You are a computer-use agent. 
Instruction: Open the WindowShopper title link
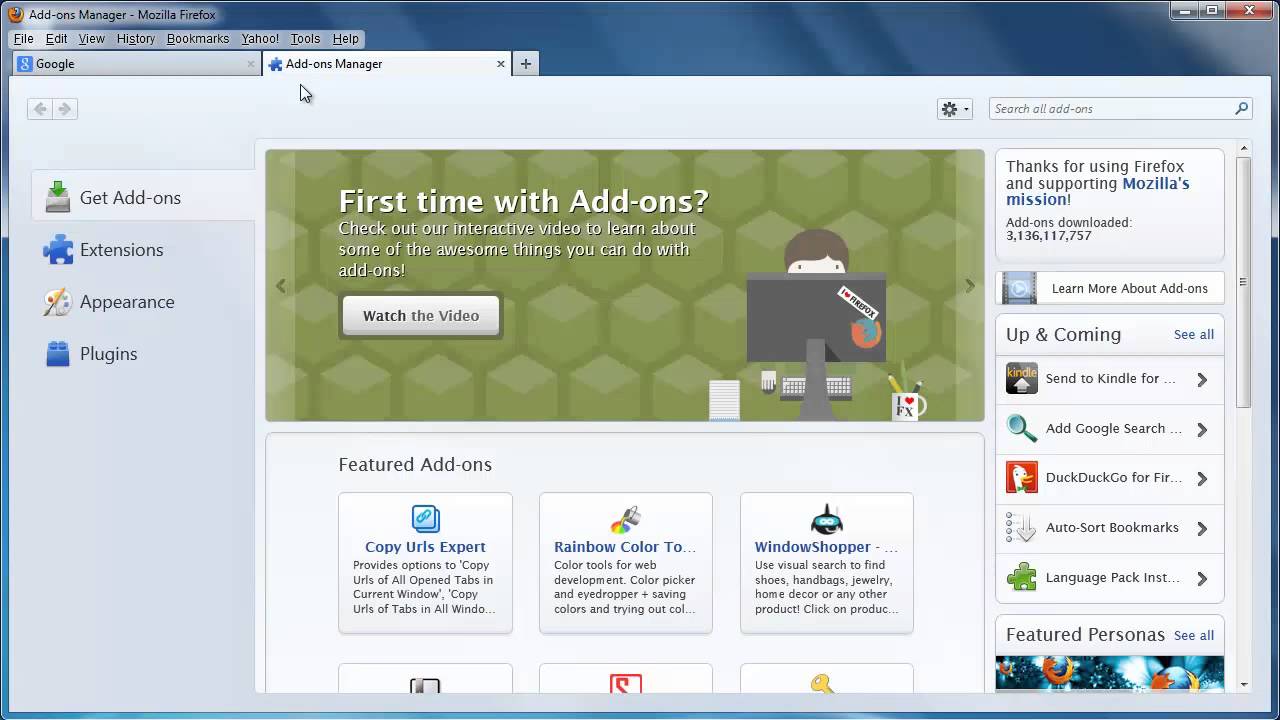826,547
